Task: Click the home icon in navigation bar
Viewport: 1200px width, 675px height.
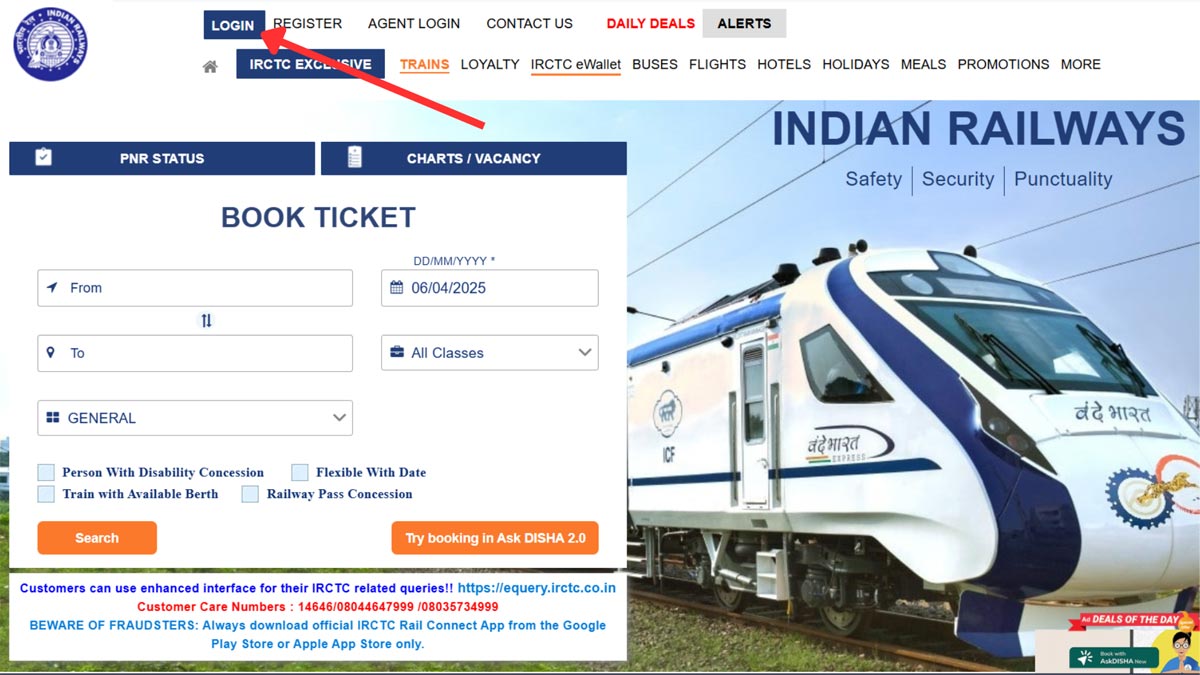Action: click(x=210, y=66)
